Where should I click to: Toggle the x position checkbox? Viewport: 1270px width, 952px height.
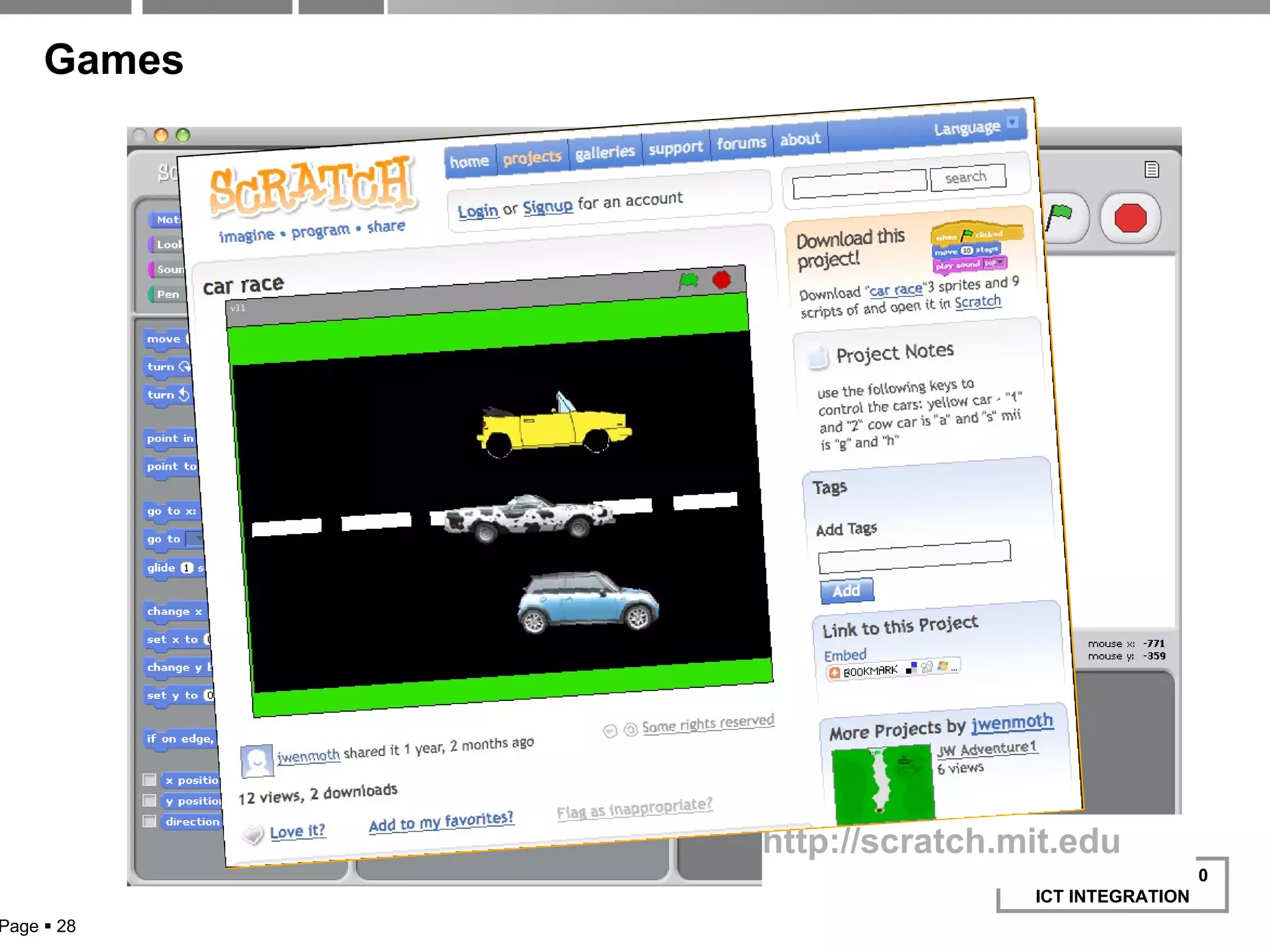pos(149,780)
